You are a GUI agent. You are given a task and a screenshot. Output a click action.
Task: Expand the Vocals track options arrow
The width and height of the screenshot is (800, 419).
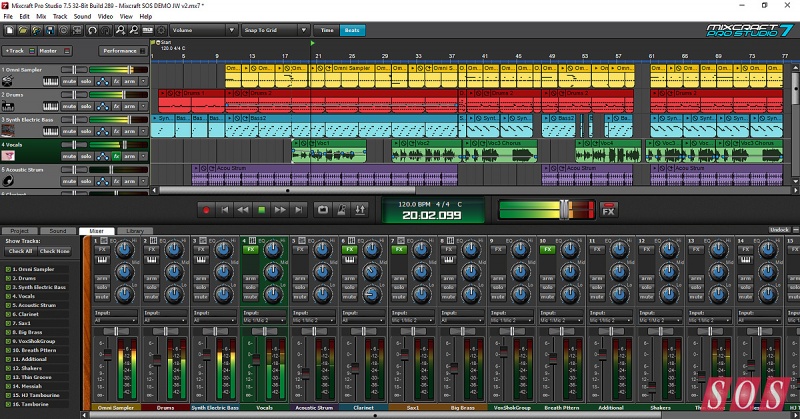(143, 156)
